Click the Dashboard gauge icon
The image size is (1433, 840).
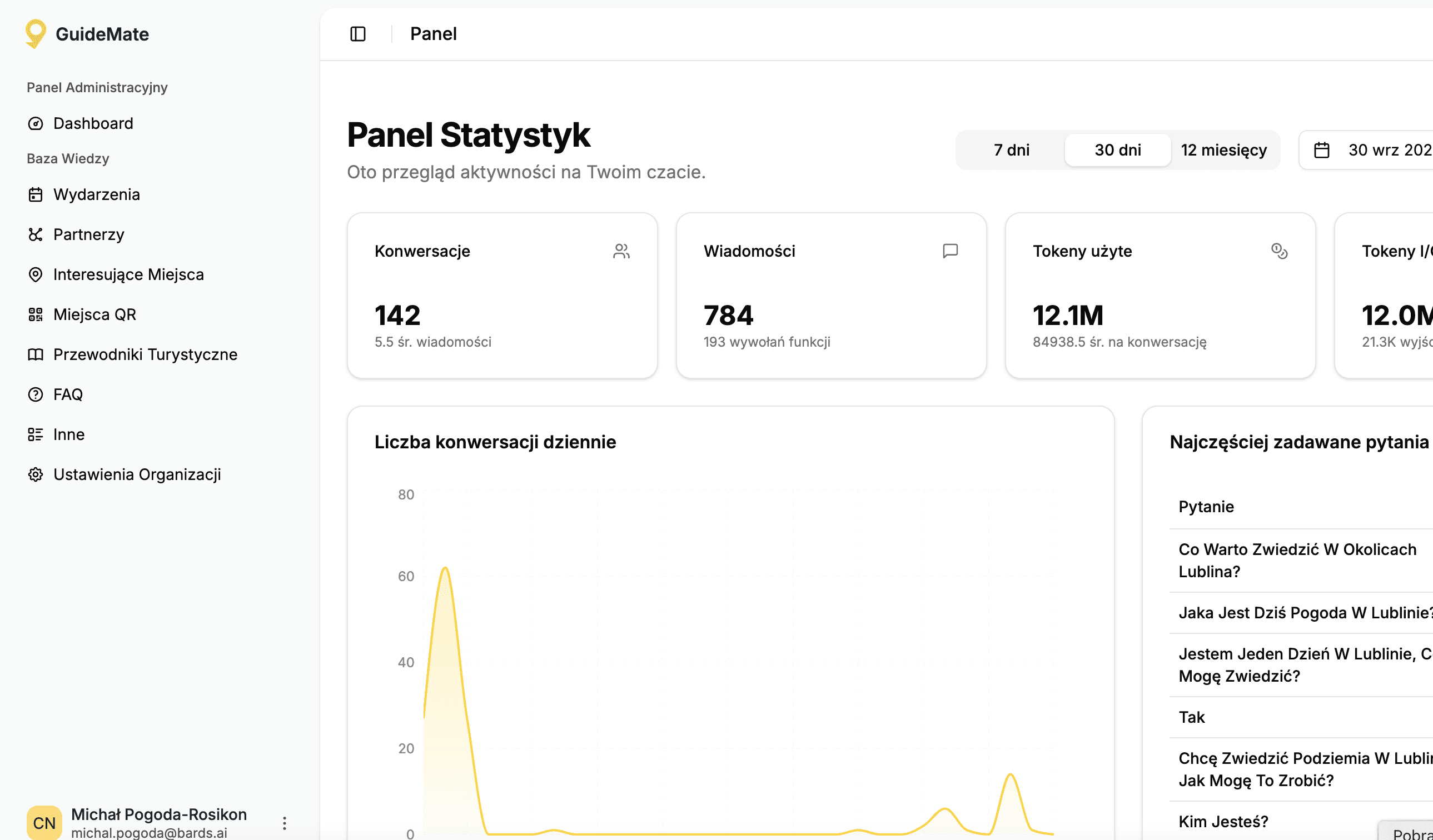pyautogui.click(x=35, y=123)
